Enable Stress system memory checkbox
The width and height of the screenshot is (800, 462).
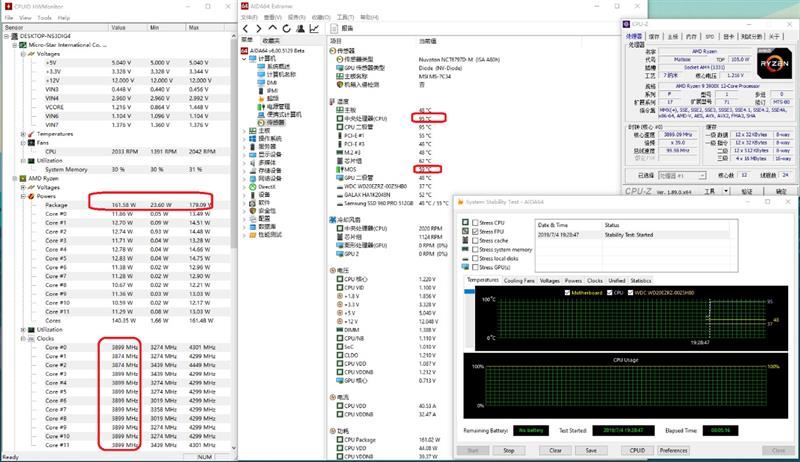point(476,249)
